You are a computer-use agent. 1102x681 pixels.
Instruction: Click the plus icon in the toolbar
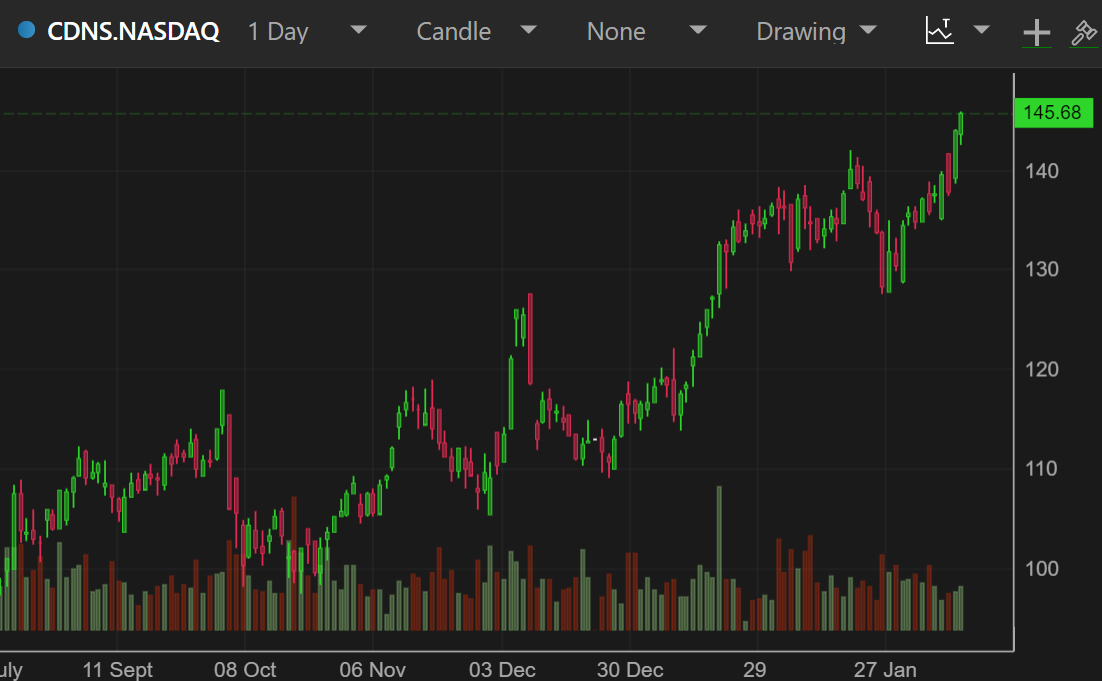(x=1037, y=33)
